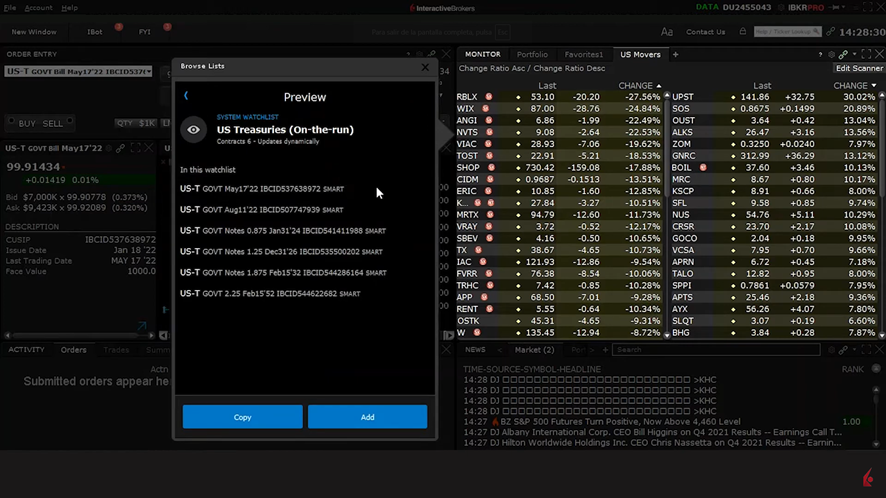The image size is (886, 498).
Task: Click the Monitor panel help question mark
Action: (x=820, y=54)
